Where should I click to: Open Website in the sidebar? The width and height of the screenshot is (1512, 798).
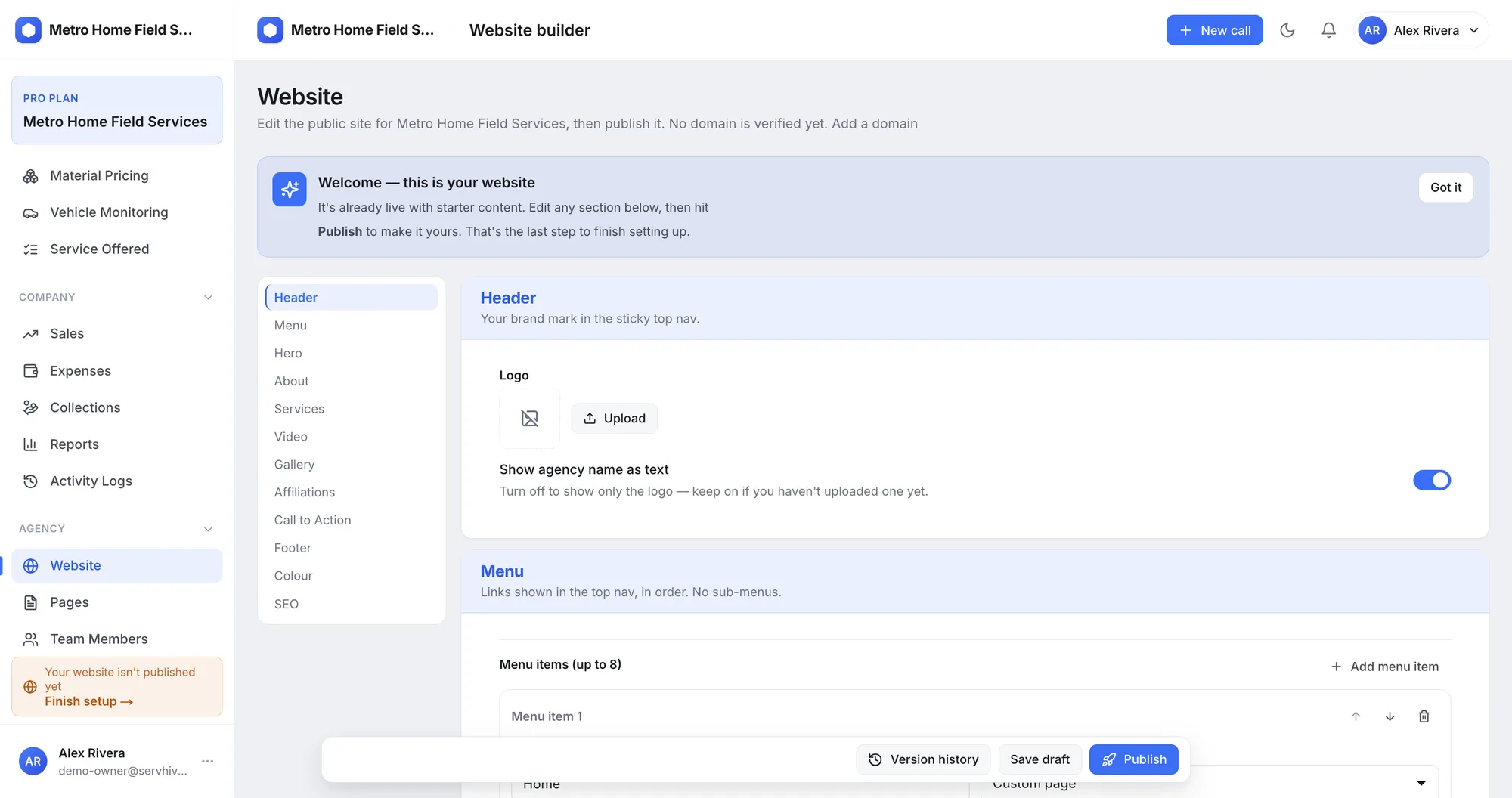point(117,566)
